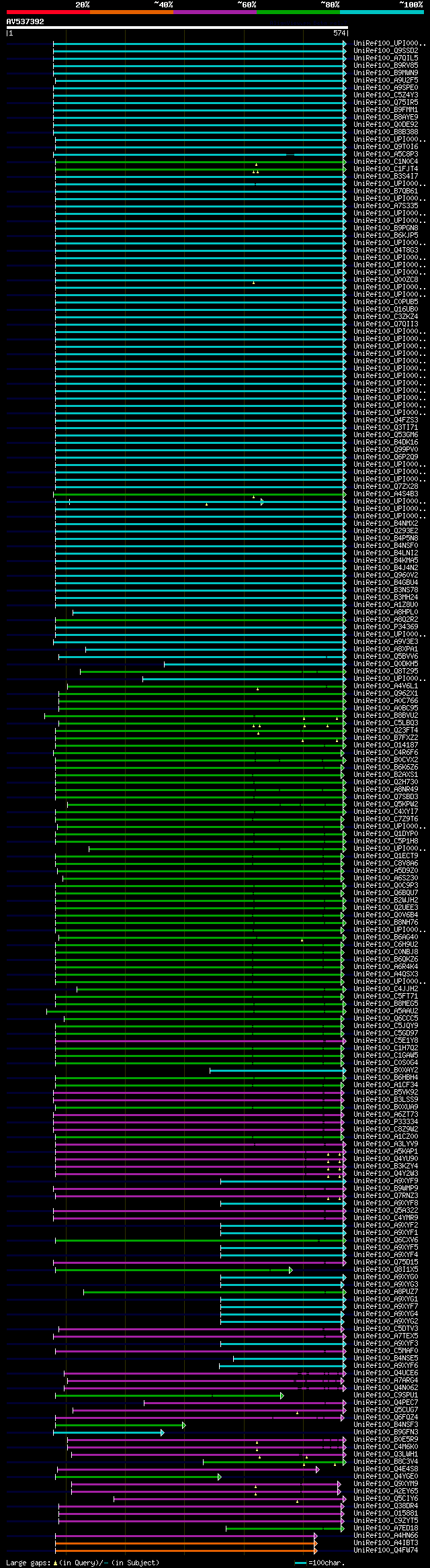The width and height of the screenshot is (430, 1568).
Task: Click hit label UniRef100_A5C8P3
Action: point(386,154)
